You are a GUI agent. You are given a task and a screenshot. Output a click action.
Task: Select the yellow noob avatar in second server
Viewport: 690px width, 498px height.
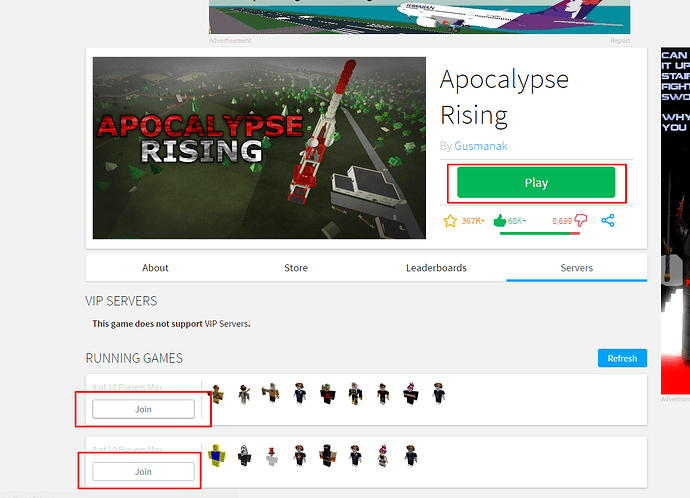(217, 455)
